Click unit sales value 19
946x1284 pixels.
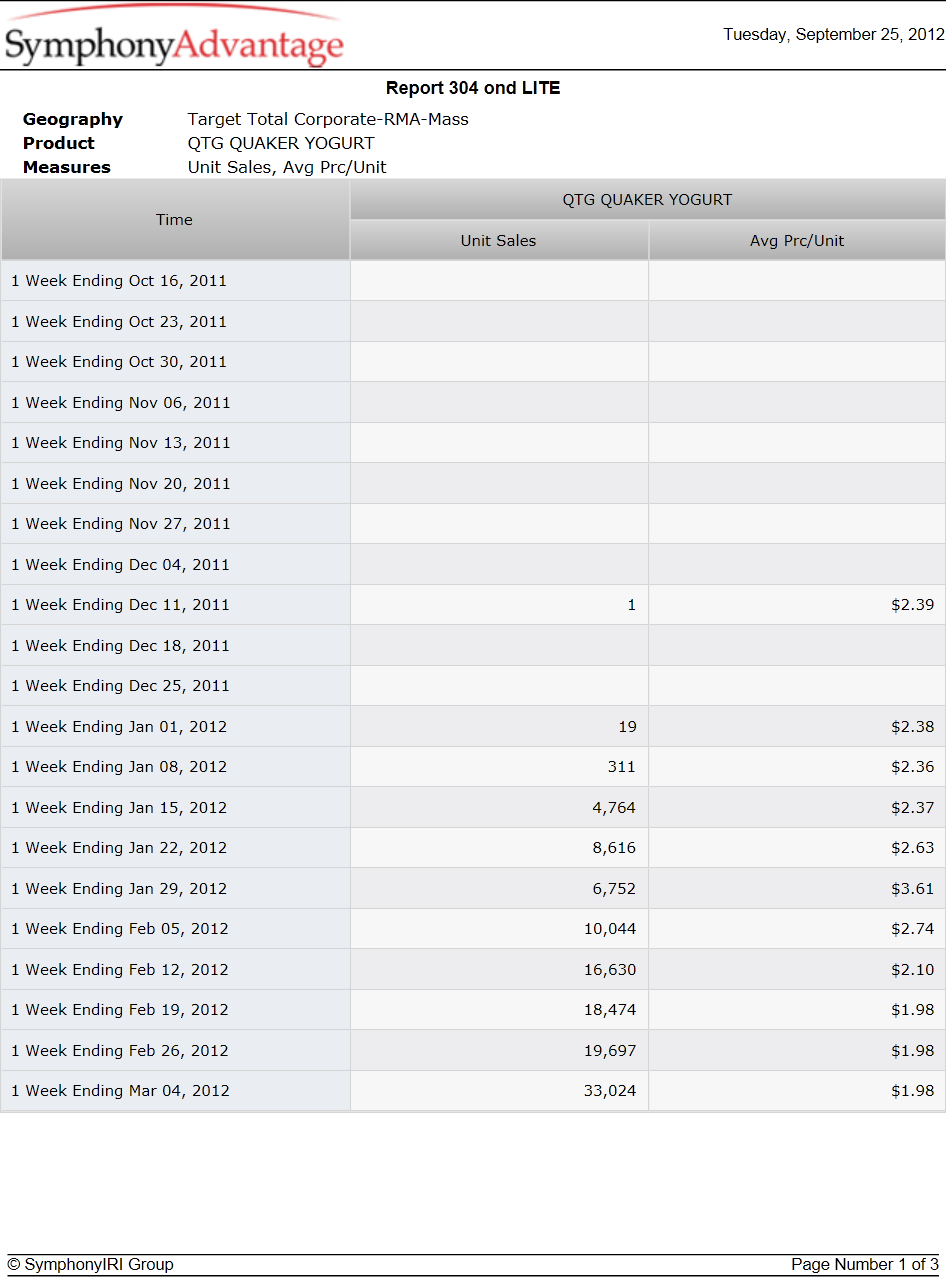coord(627,727)
